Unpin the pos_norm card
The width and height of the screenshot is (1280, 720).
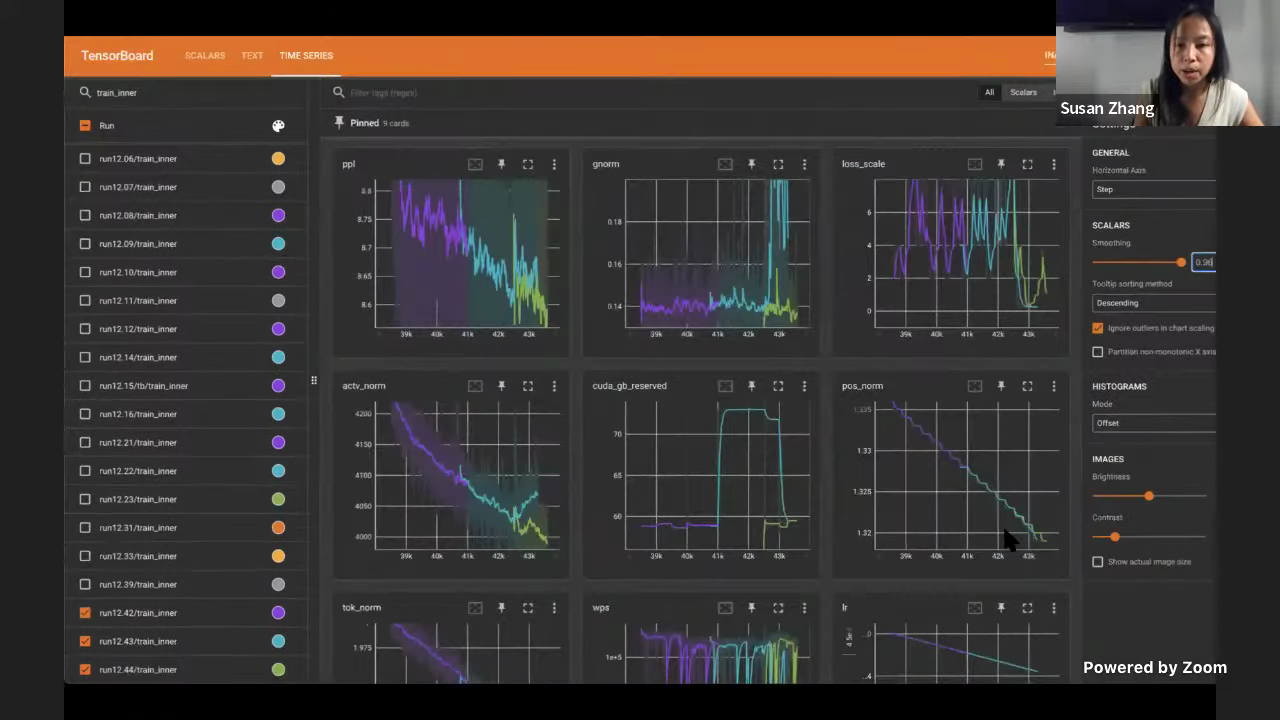coord(1001,386)
